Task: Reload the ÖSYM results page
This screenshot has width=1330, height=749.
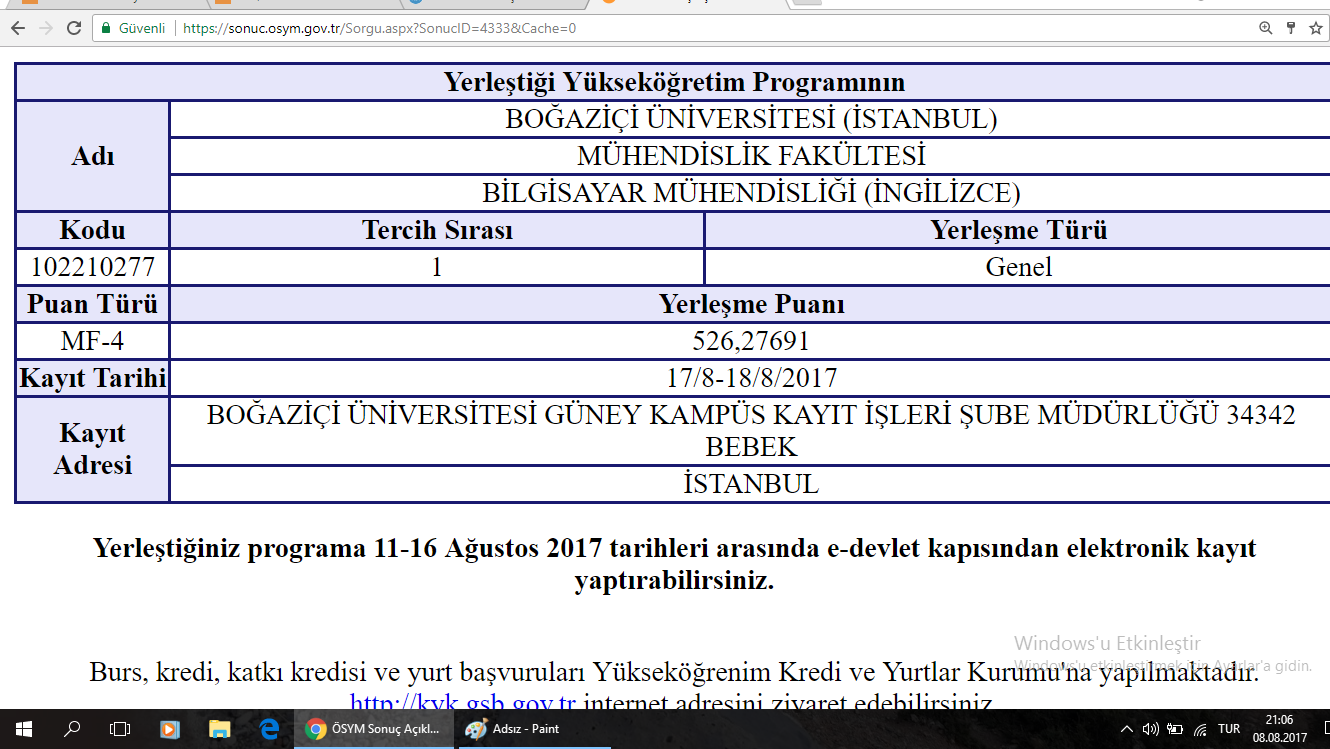Action: tap(74, 28)
